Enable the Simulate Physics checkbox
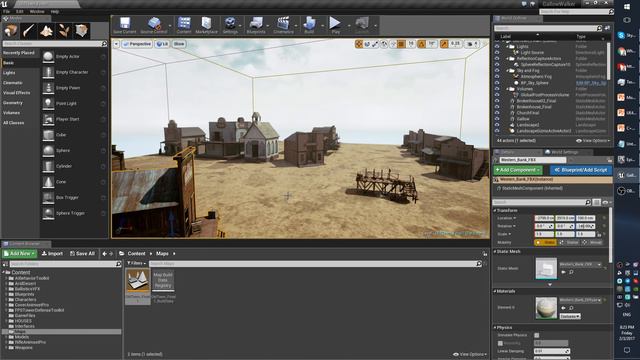This screenshot has height=360, width=640. click(536, 335)
